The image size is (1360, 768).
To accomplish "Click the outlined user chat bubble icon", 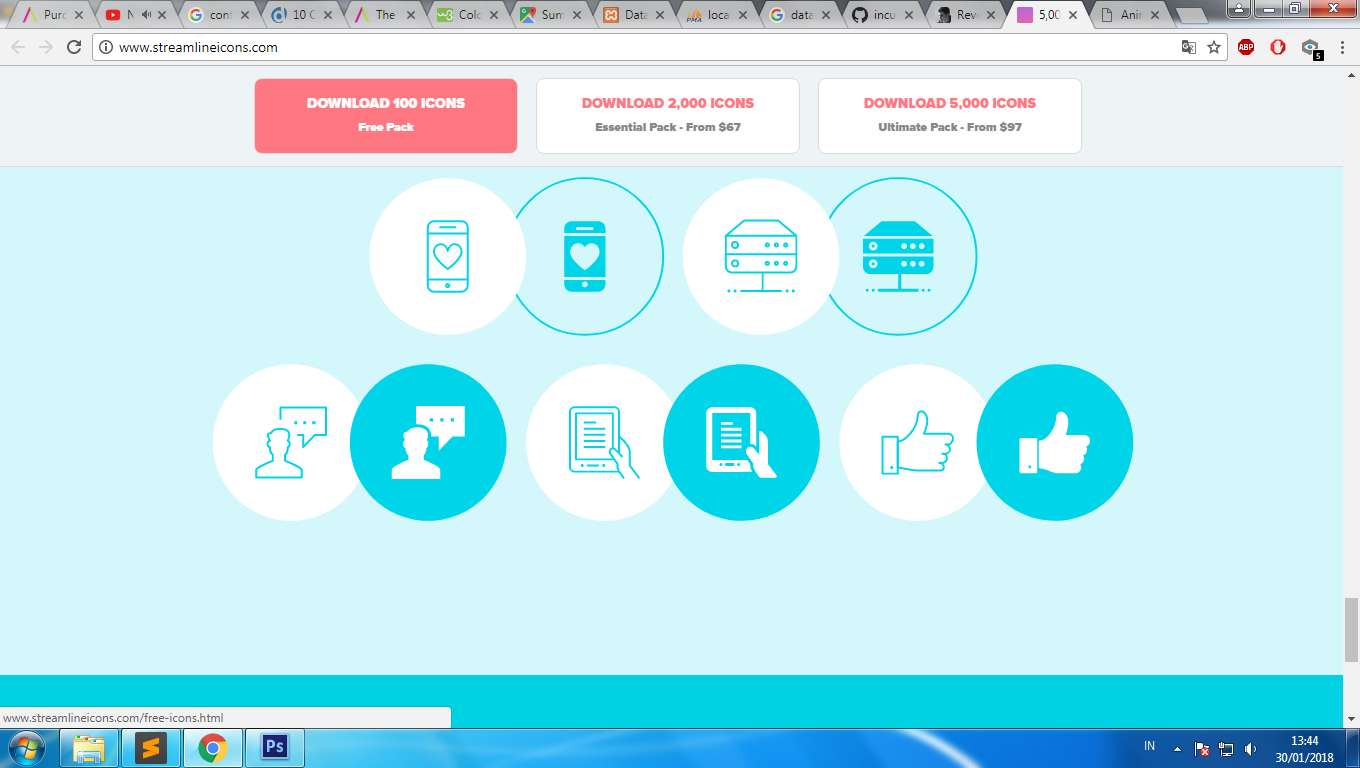I will point(291,442).
